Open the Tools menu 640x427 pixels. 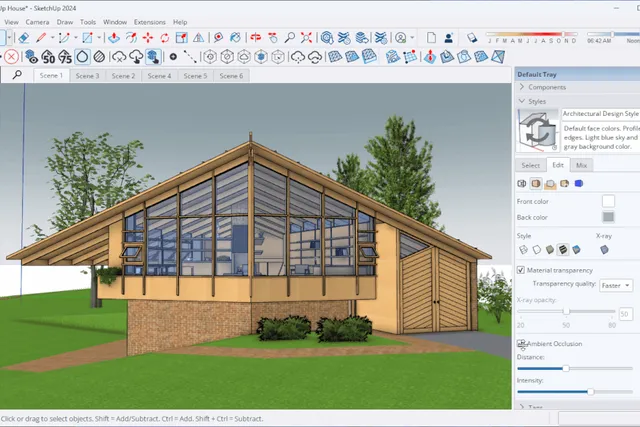[x=88, y=22]
